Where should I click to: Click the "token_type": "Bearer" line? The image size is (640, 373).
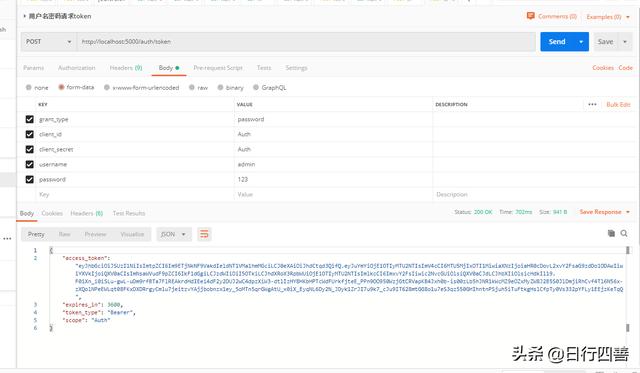click(x=99, y=312)
